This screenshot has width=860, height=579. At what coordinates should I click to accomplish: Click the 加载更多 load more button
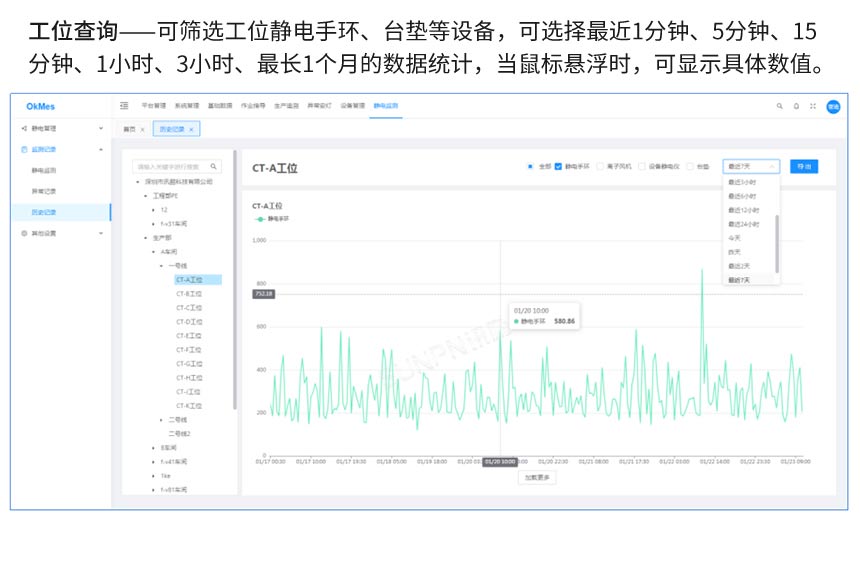(535, 477)
